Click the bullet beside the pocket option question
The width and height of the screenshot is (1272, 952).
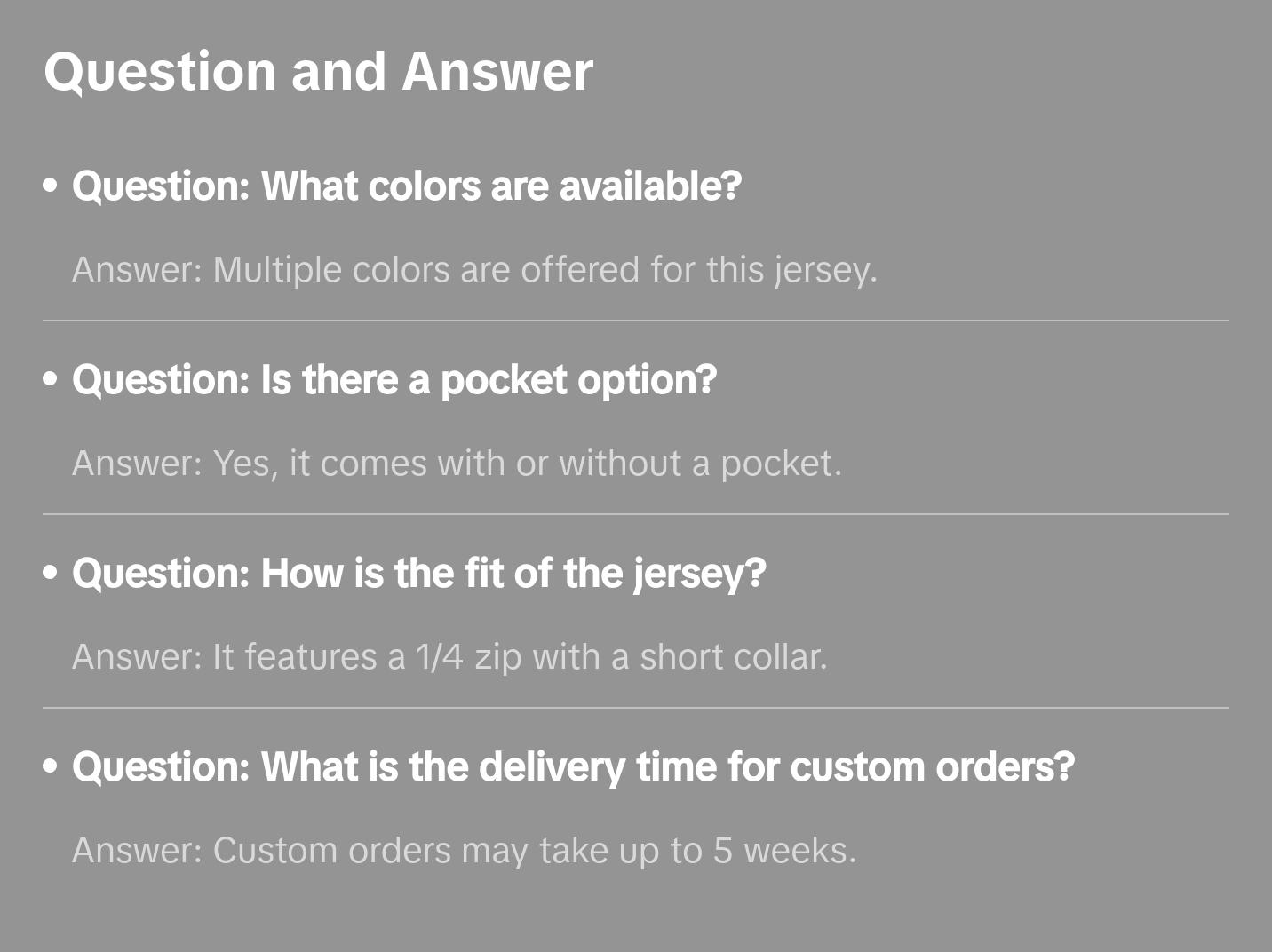pyautogui.click(x=51, y=379)
